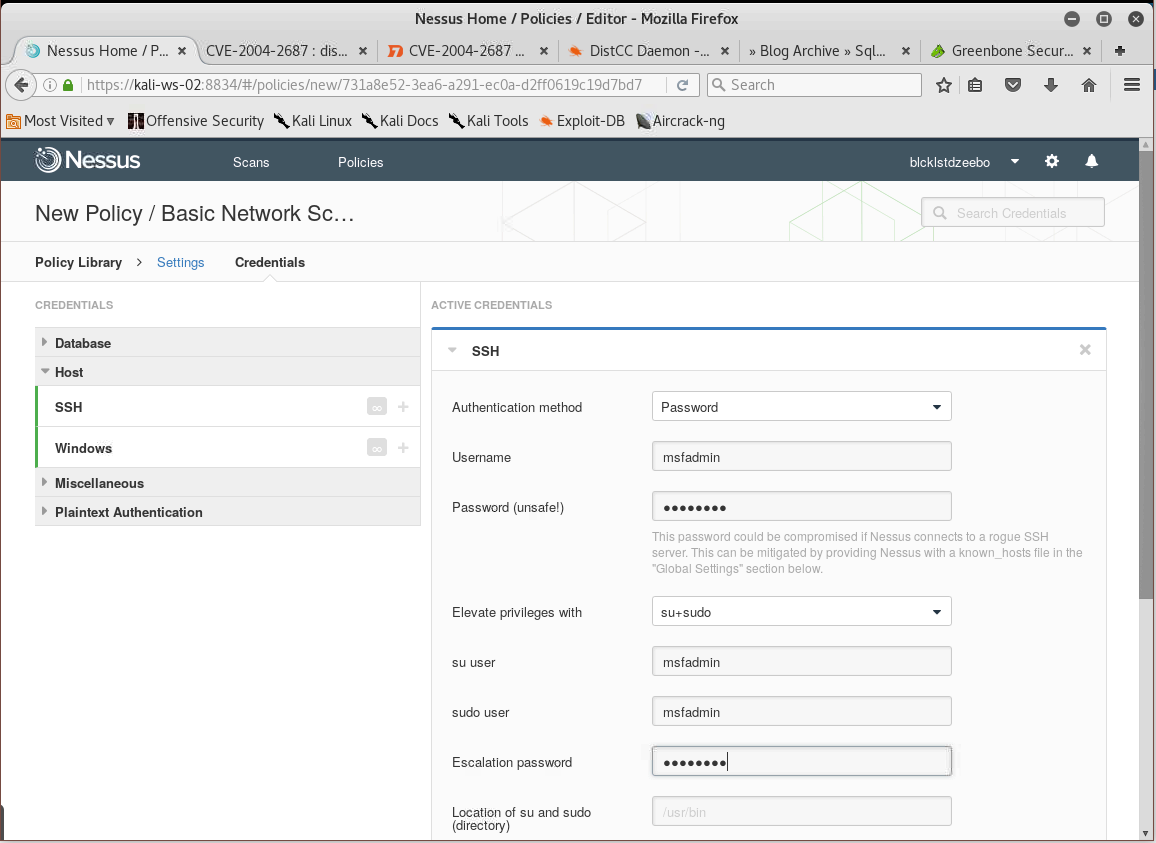Expand the Miscellaneous credentials category
The image size is (1156, 843).
click(x=98, y=483)
